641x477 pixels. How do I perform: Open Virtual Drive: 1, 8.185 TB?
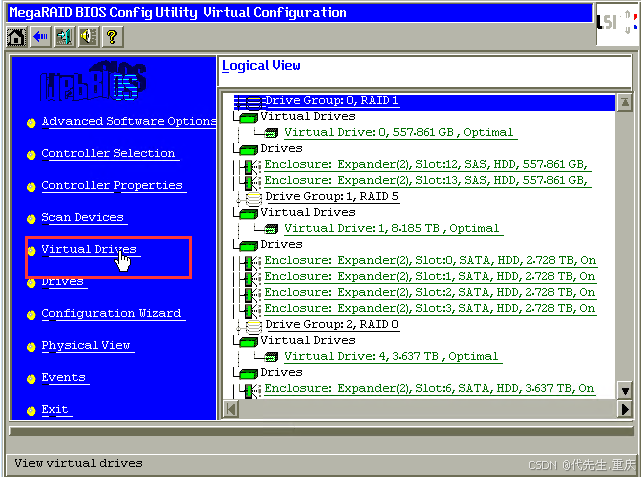tap(392, 228)
